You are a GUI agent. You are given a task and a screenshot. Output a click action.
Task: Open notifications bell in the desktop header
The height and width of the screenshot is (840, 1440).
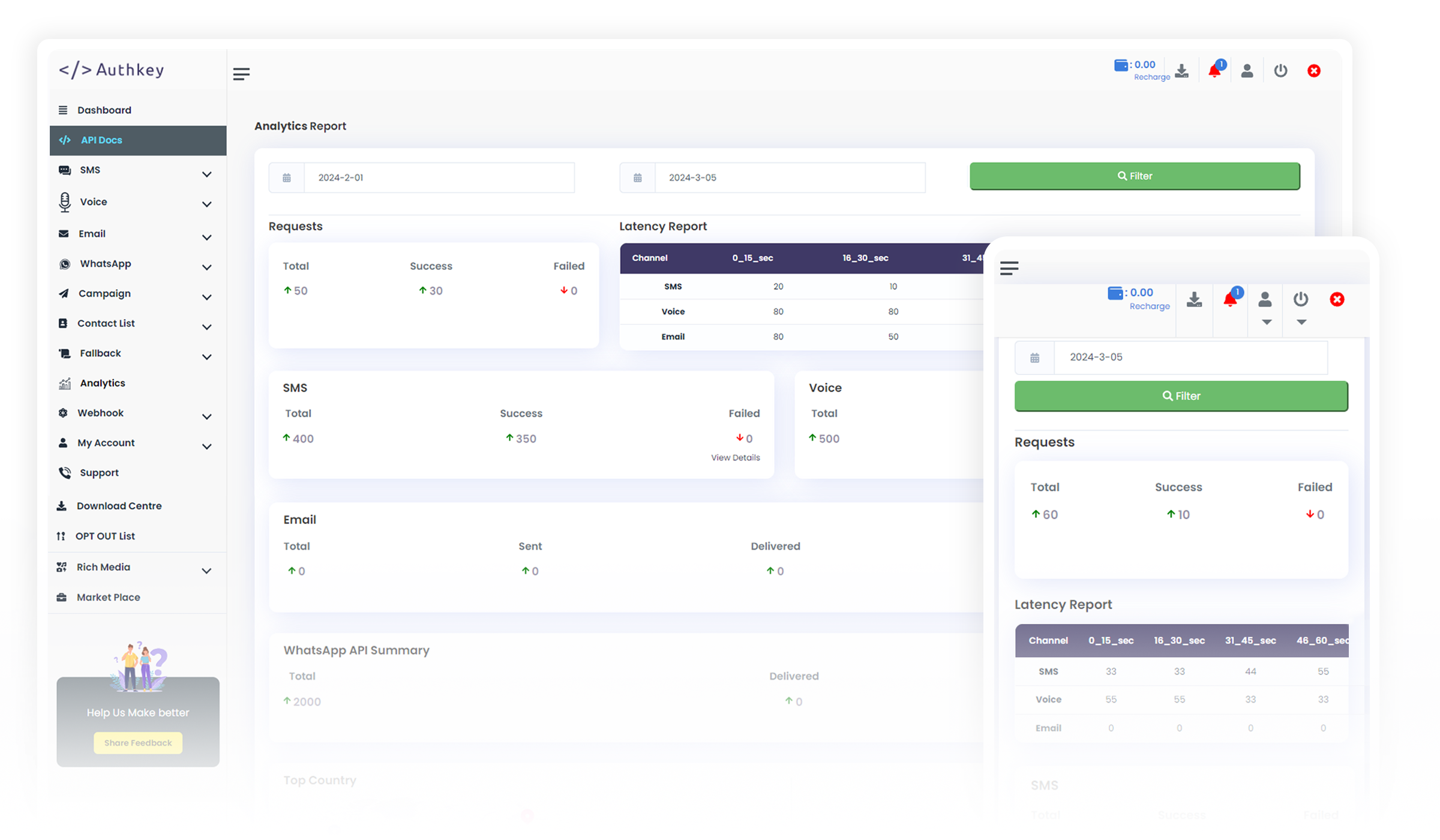1214,70
